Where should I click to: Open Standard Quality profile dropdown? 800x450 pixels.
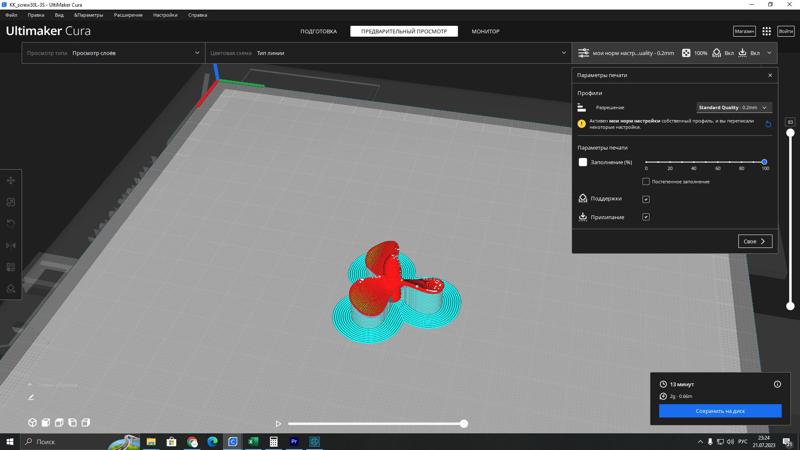coord(733,108)
